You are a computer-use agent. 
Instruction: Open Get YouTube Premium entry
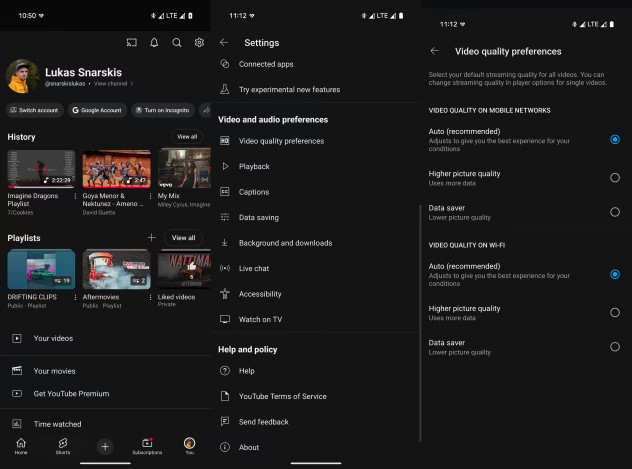pyautogui.click(x=105, y=394)
